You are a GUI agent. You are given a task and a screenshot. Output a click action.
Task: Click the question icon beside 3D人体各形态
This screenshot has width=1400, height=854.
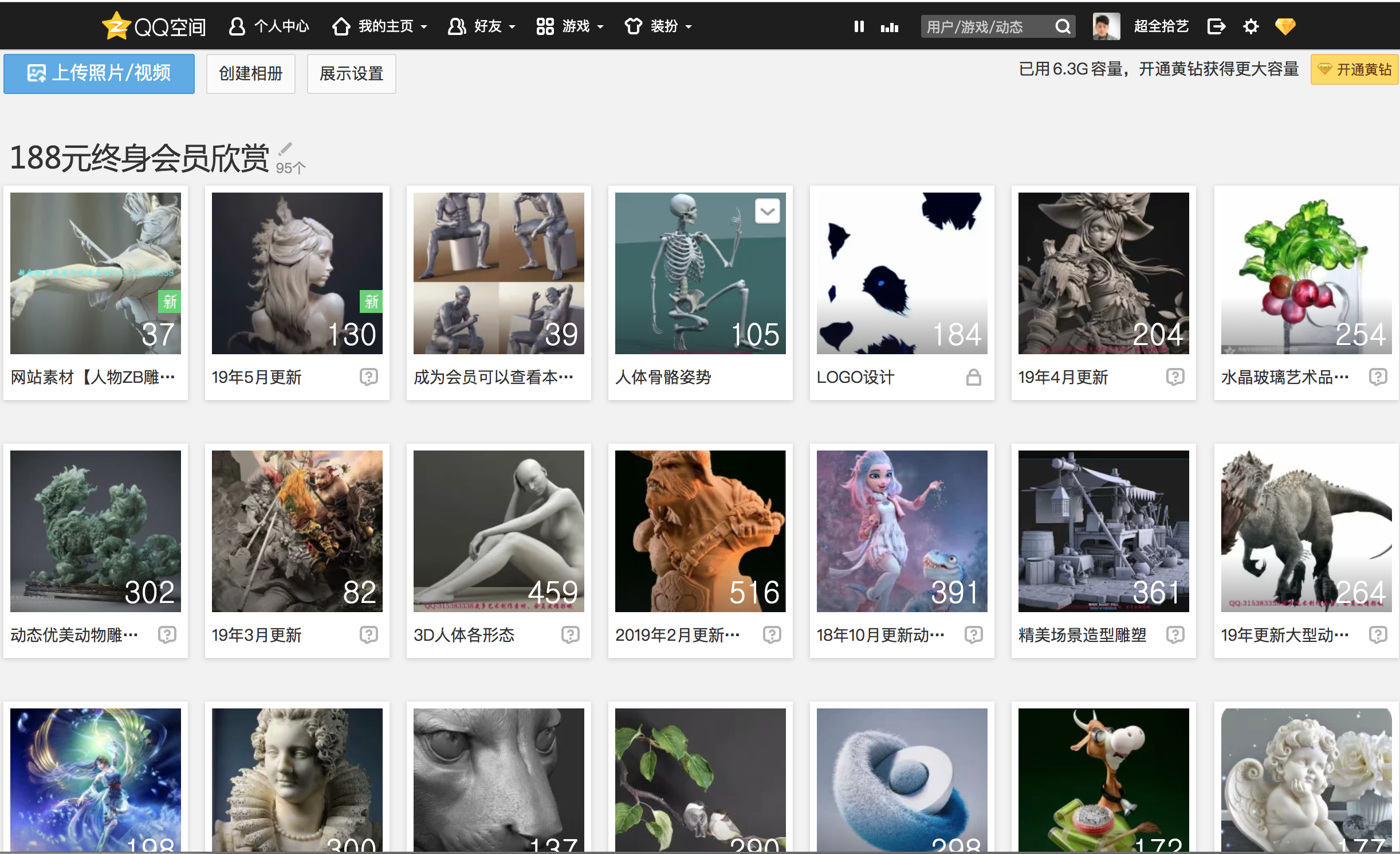pyautogui.click(x=571, y=634)
